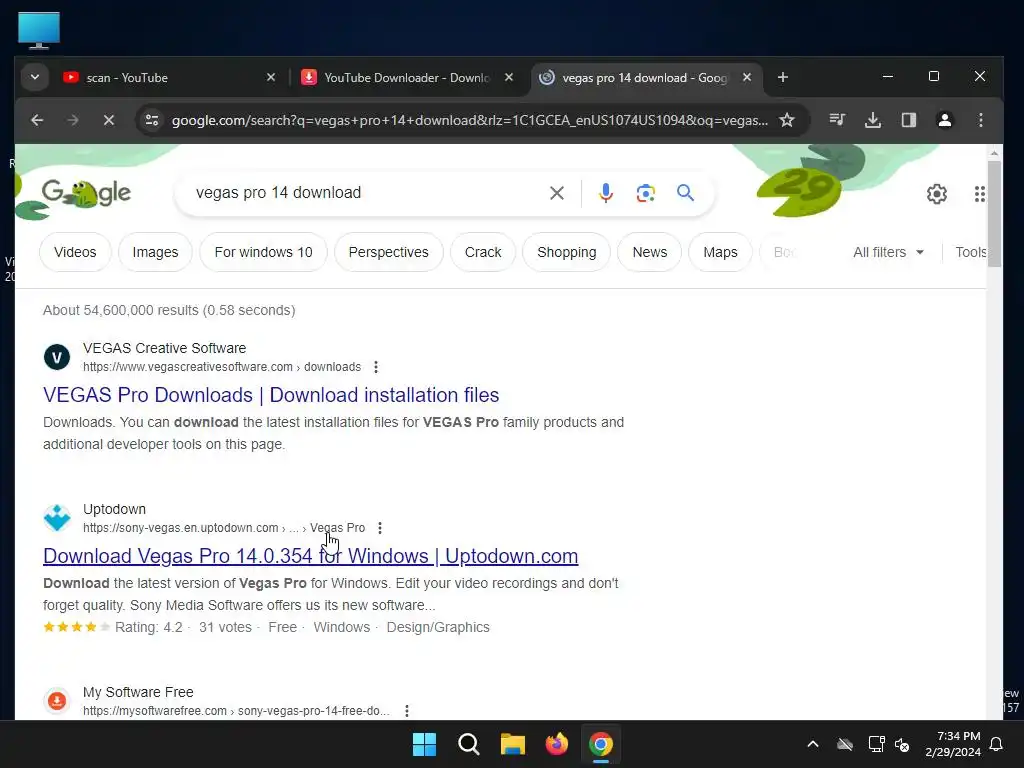The image size is (1024, 768).
Task: Filter results by Videos
Action: tap(75, 252)
